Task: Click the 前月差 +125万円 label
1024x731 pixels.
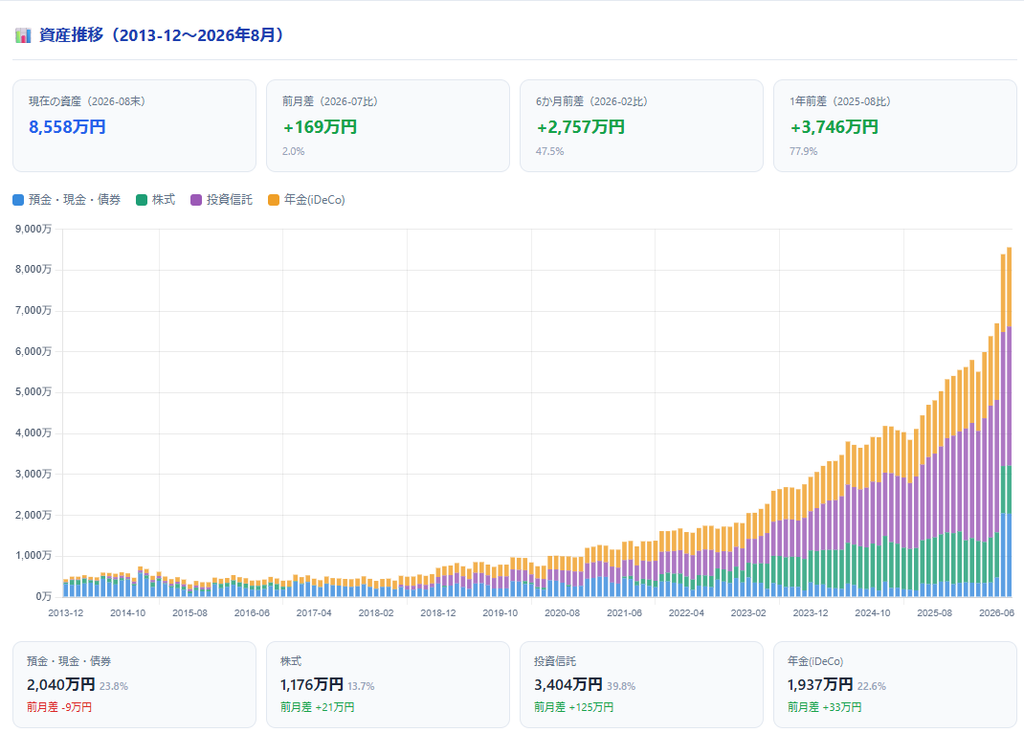Action: click(574, 707)
